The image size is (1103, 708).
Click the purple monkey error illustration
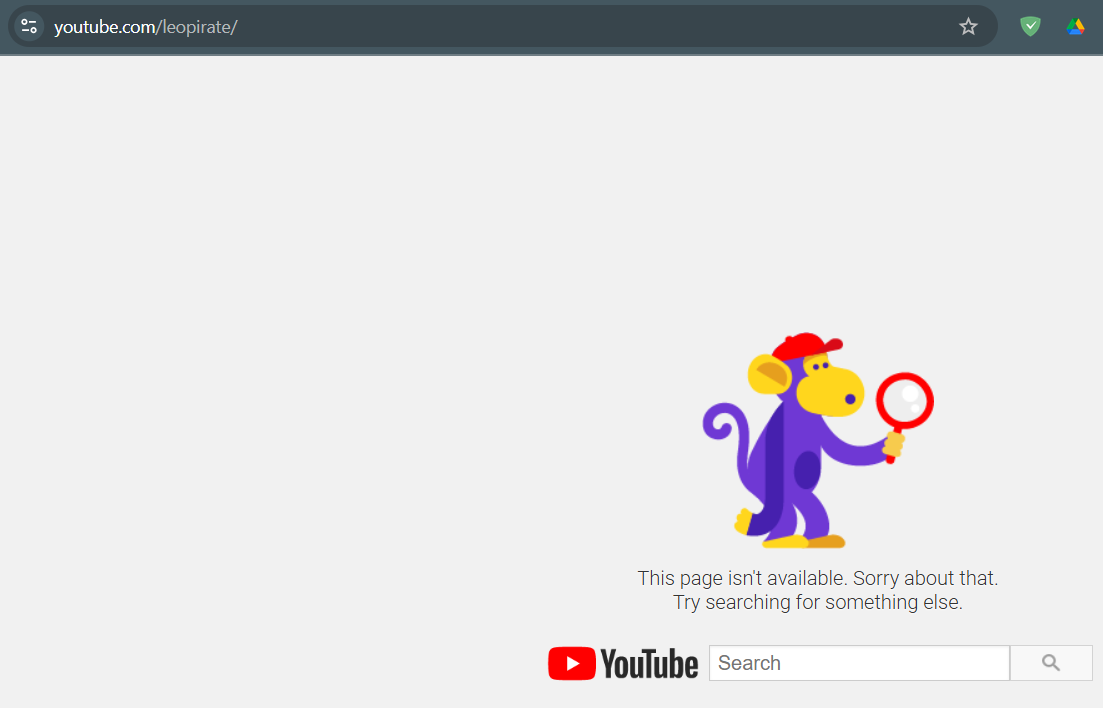tap(817, 440)
